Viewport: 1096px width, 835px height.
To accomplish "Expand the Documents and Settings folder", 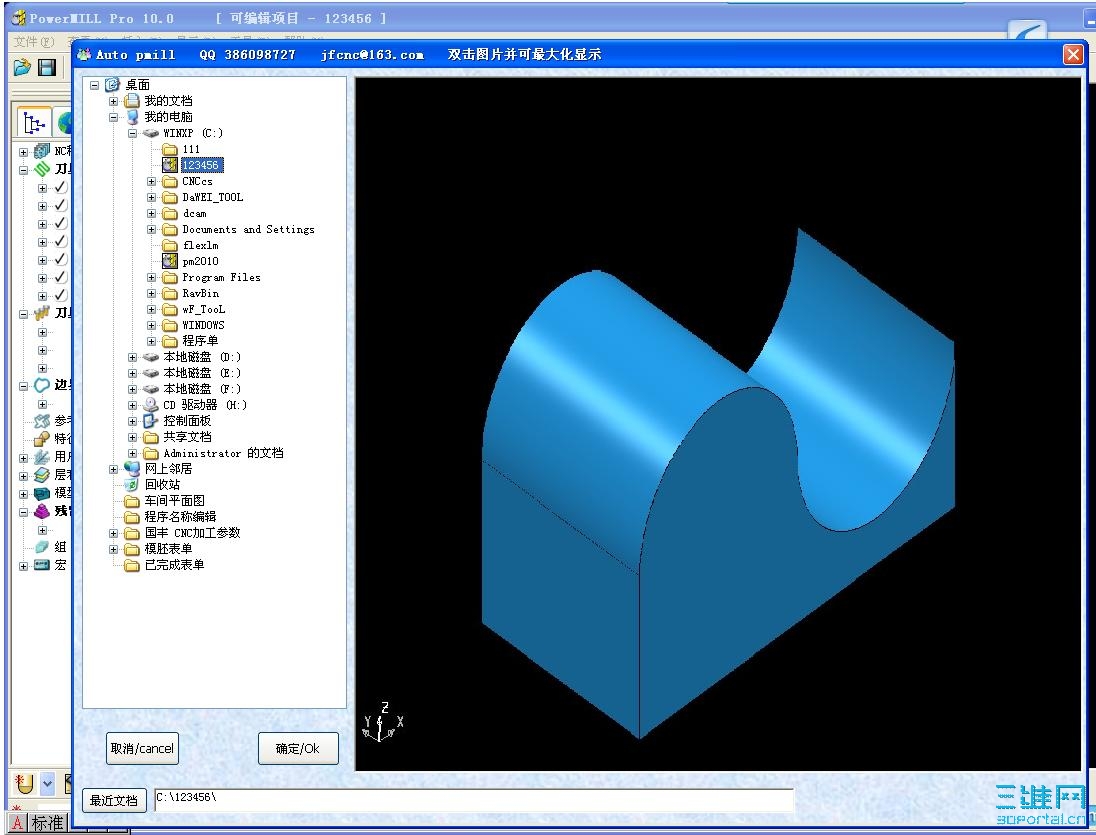I will [151, 229].
